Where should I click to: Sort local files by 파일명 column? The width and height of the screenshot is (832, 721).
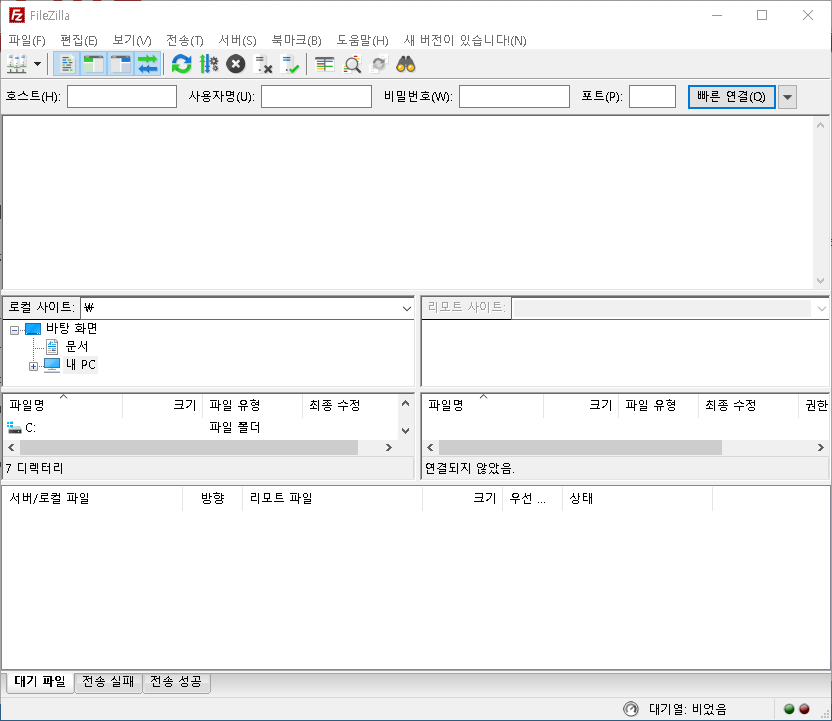tap(63, 405)
